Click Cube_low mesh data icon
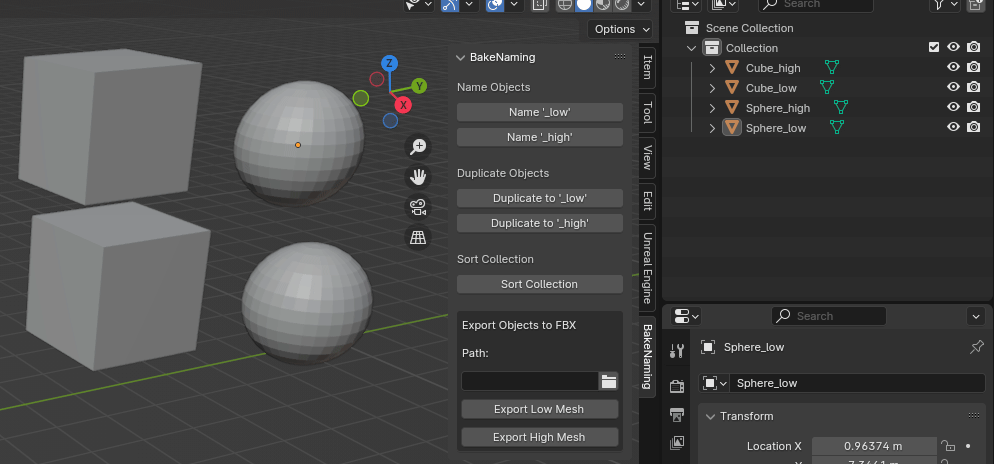 [x=827, y=87]
